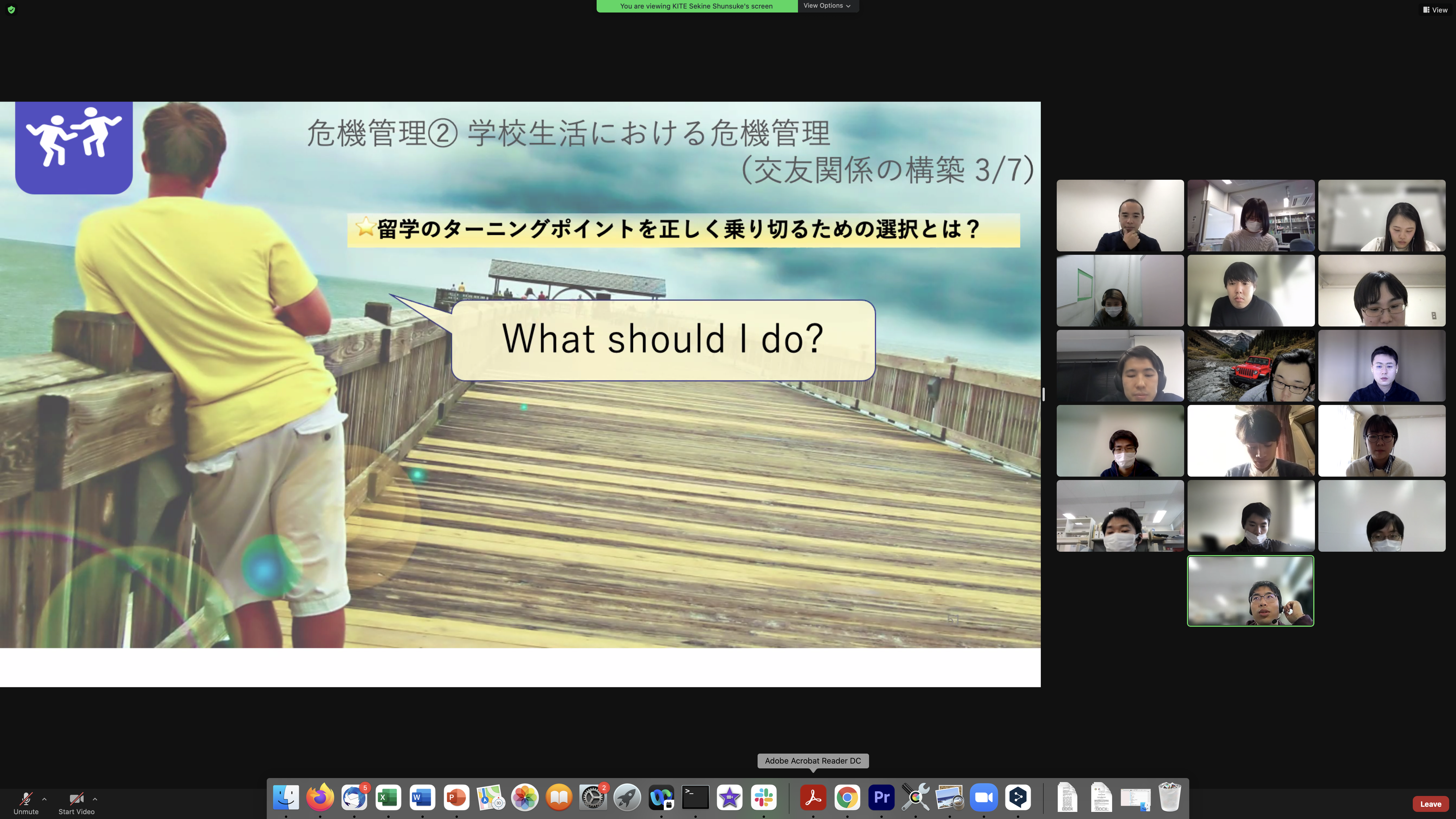The image size is (1456, 819).
Task: Open Webex app in the Dock
Action: coord(661,797)
